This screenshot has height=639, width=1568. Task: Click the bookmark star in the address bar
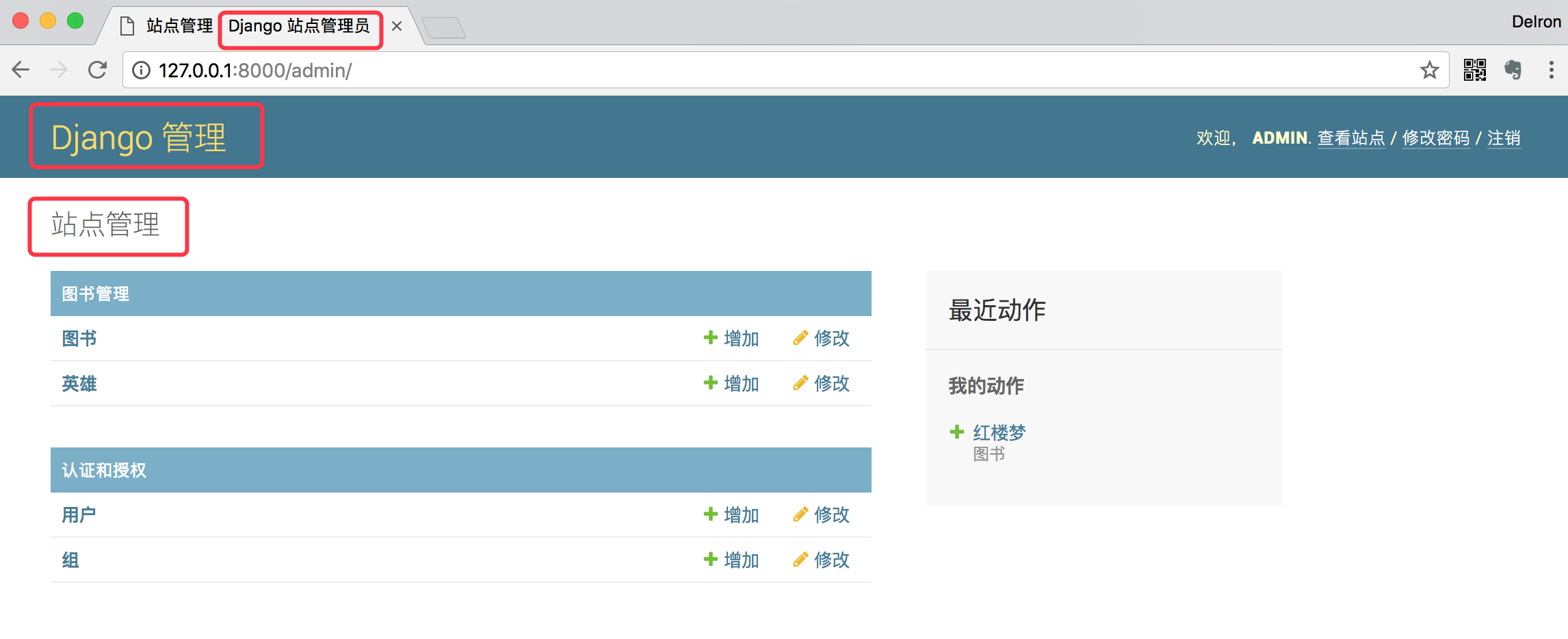[x=1429, y=69]
